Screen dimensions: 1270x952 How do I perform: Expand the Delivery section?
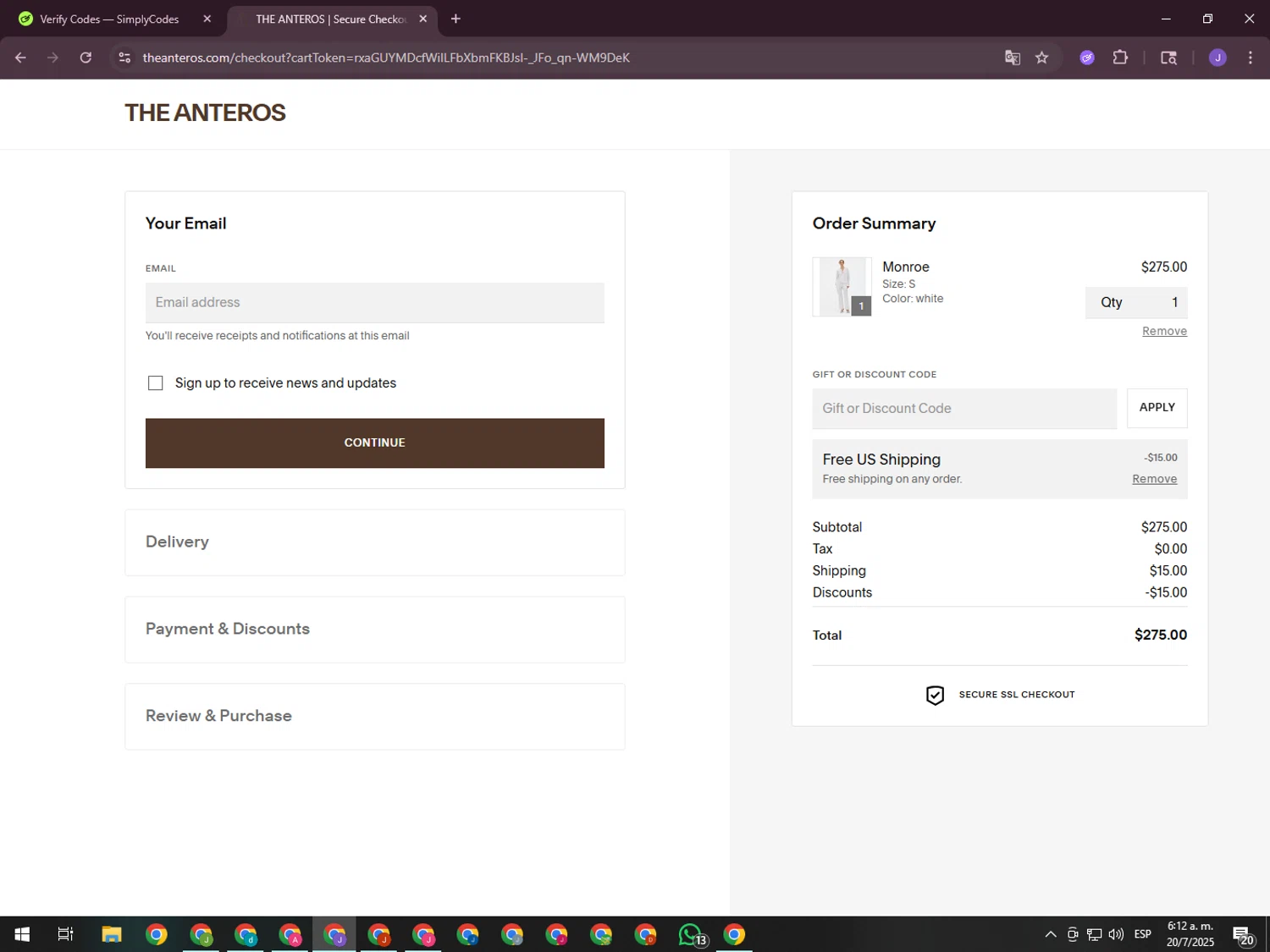[374, 542]
